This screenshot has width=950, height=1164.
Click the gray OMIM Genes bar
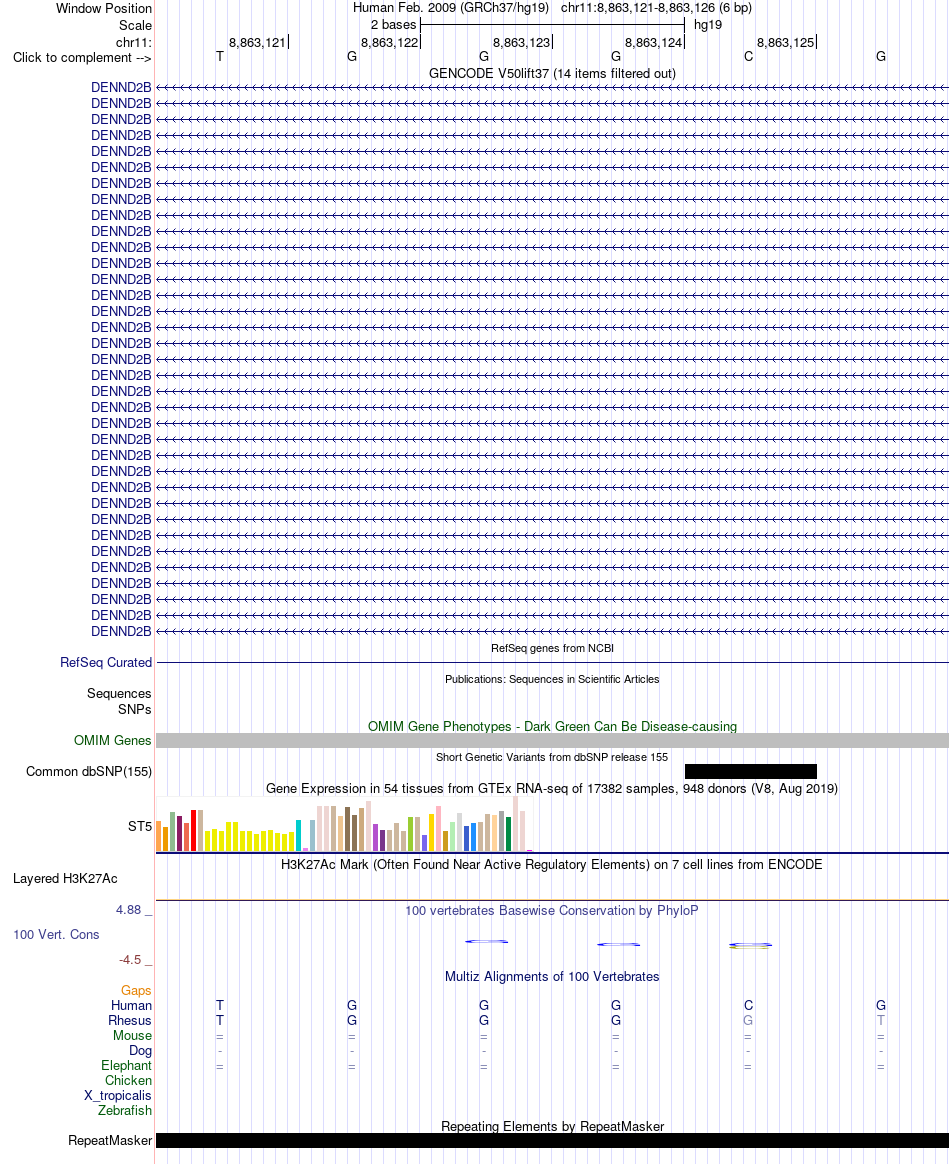[552, 740]
